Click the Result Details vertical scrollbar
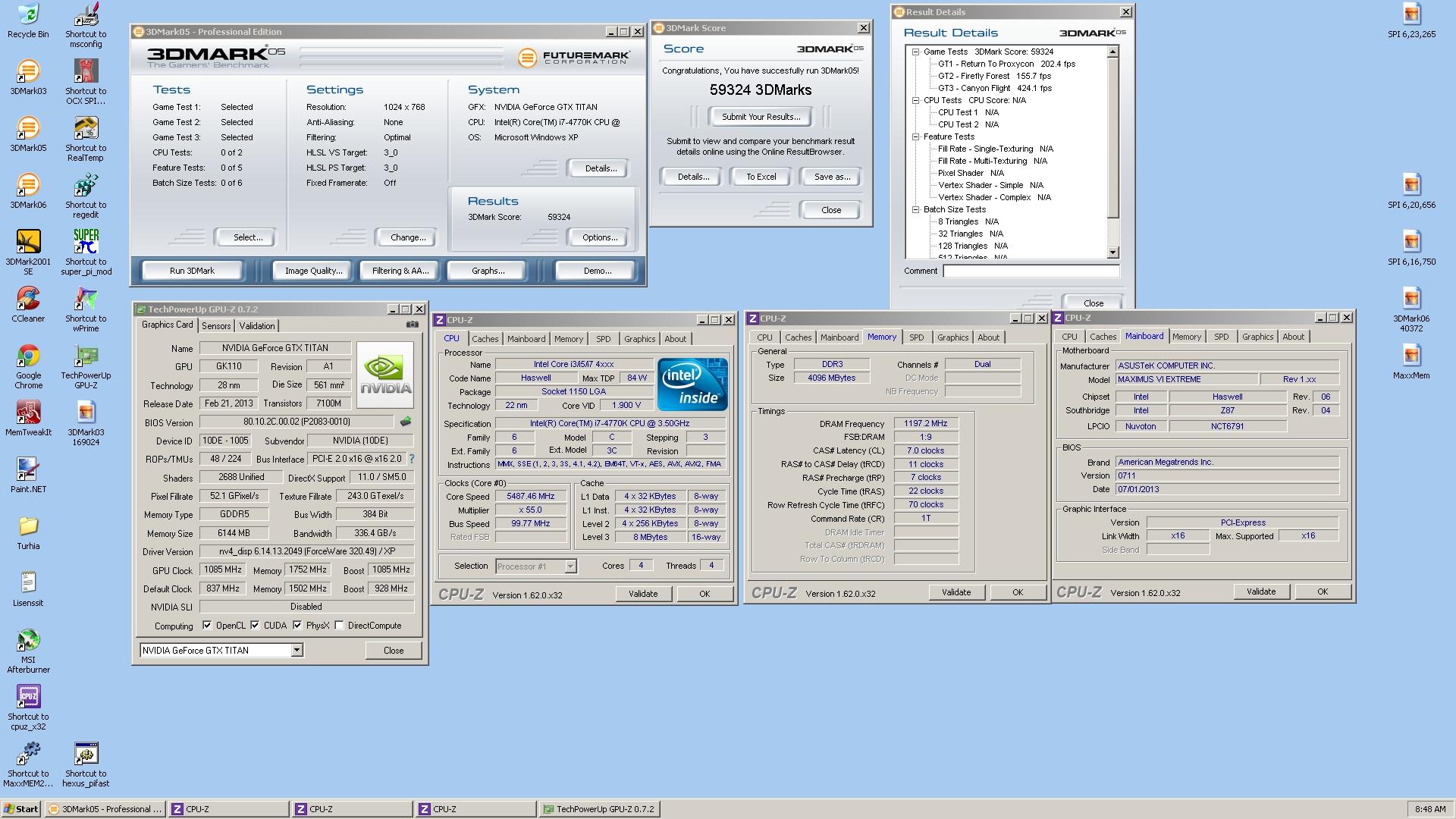This screenshot has width=1456, height=819. pos(1113,152)
